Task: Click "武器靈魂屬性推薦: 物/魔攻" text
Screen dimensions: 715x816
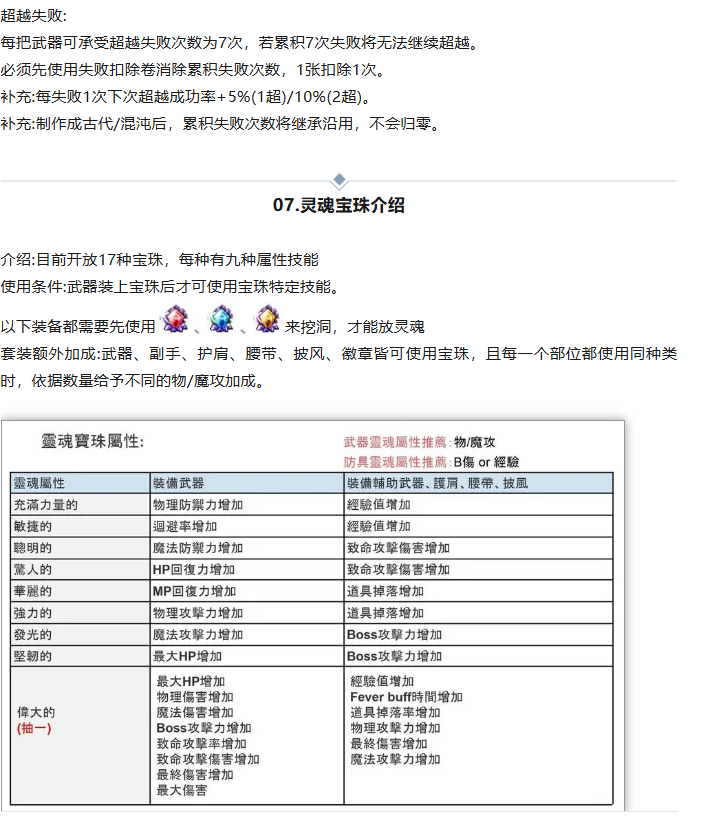Action: point(419,442)
